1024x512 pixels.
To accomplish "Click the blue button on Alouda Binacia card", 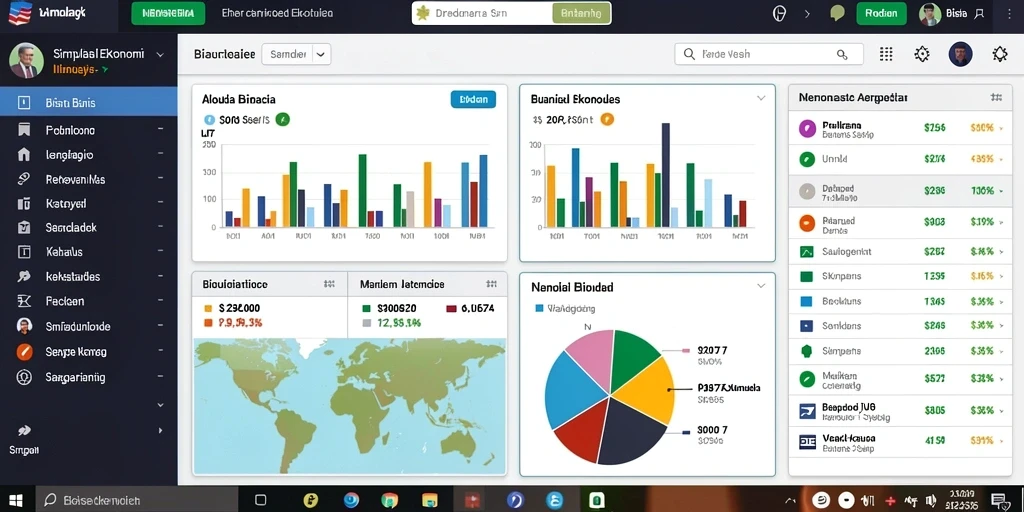I will point(473,99).
